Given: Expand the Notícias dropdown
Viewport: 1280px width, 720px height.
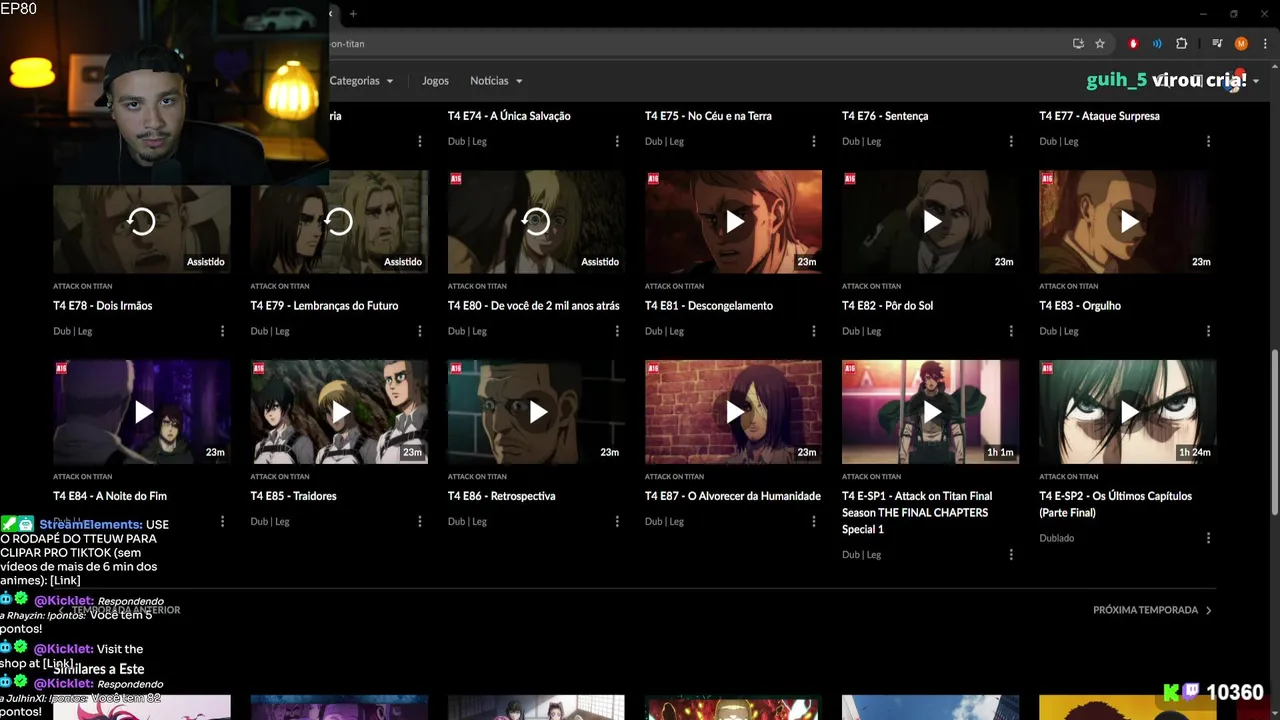Looking at the screenshot, I should [496, 81].
